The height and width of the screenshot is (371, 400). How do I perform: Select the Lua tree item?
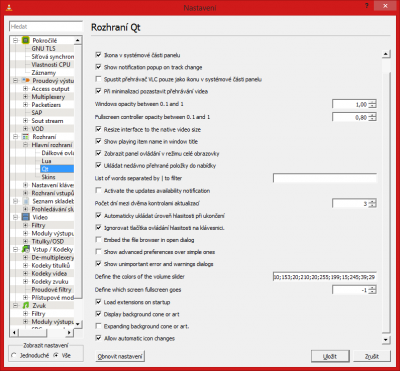pyautogui.click(x=46, y=161)
